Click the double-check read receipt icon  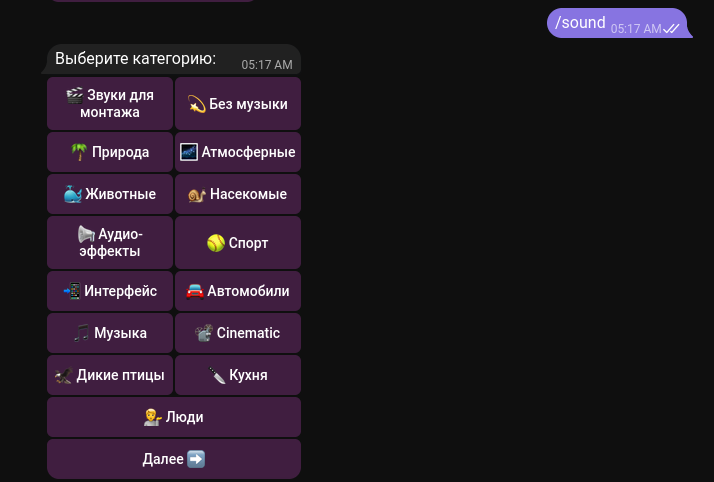pyautogui.click(x=672, y=29)
